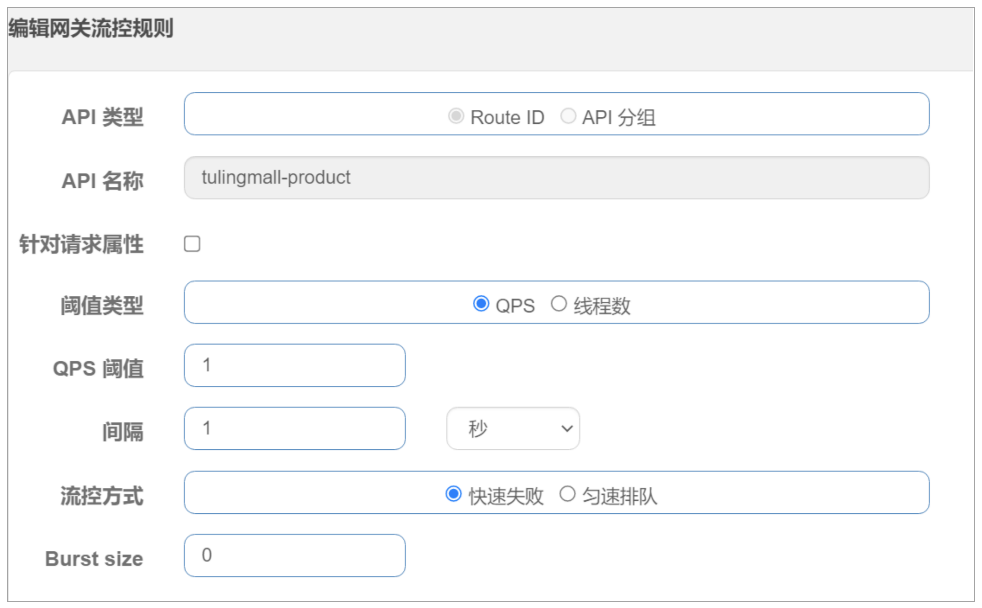Click the QPS 阈值 field label

(x=98, y=369)
